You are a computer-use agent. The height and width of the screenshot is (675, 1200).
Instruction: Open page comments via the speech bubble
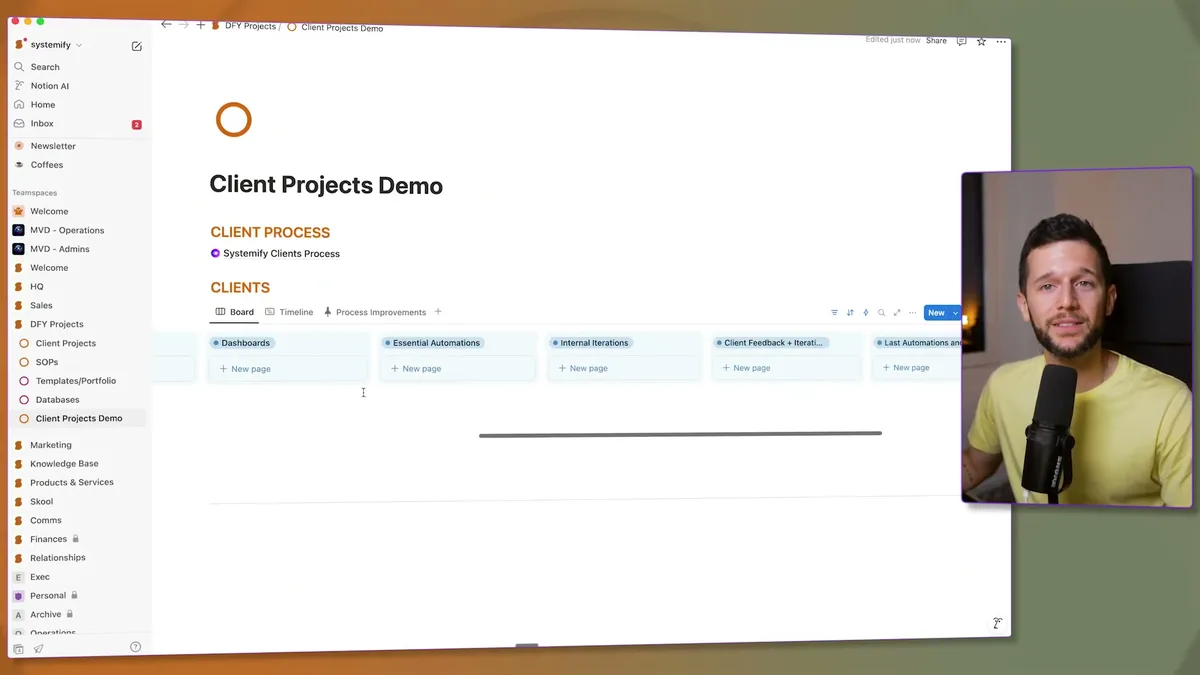click(961, 41)
